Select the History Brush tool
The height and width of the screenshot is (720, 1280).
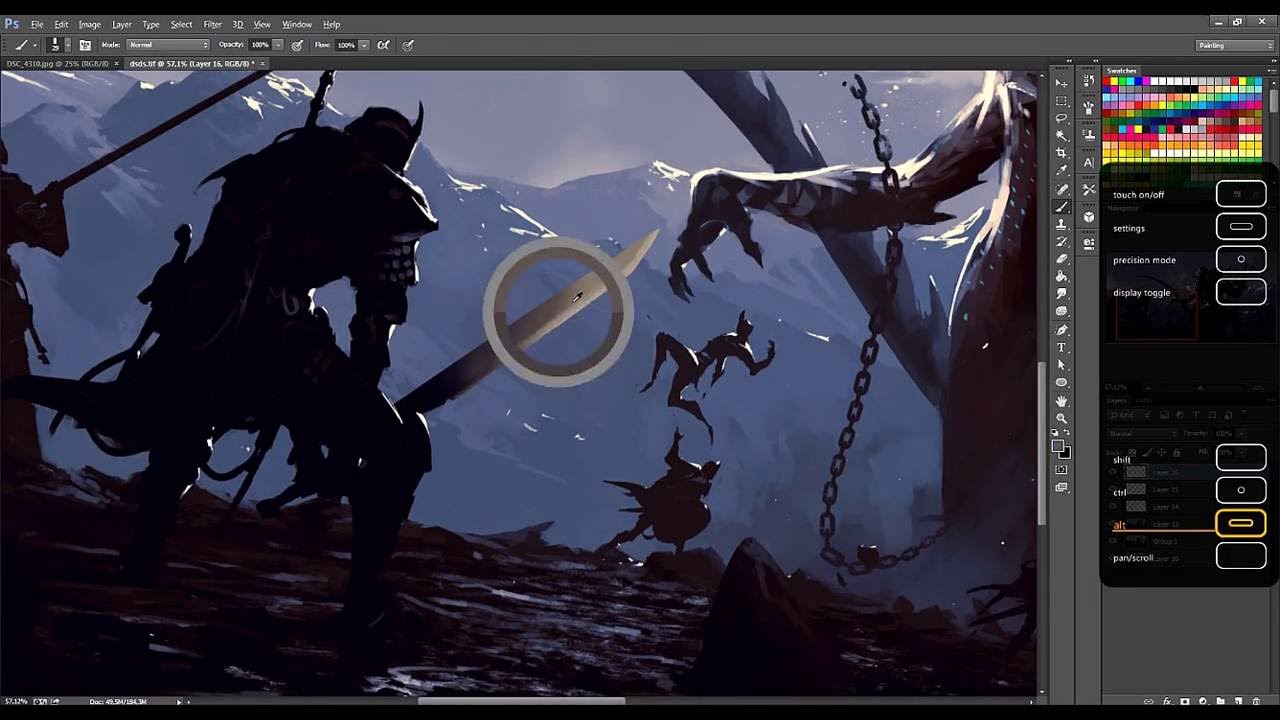1061,242
